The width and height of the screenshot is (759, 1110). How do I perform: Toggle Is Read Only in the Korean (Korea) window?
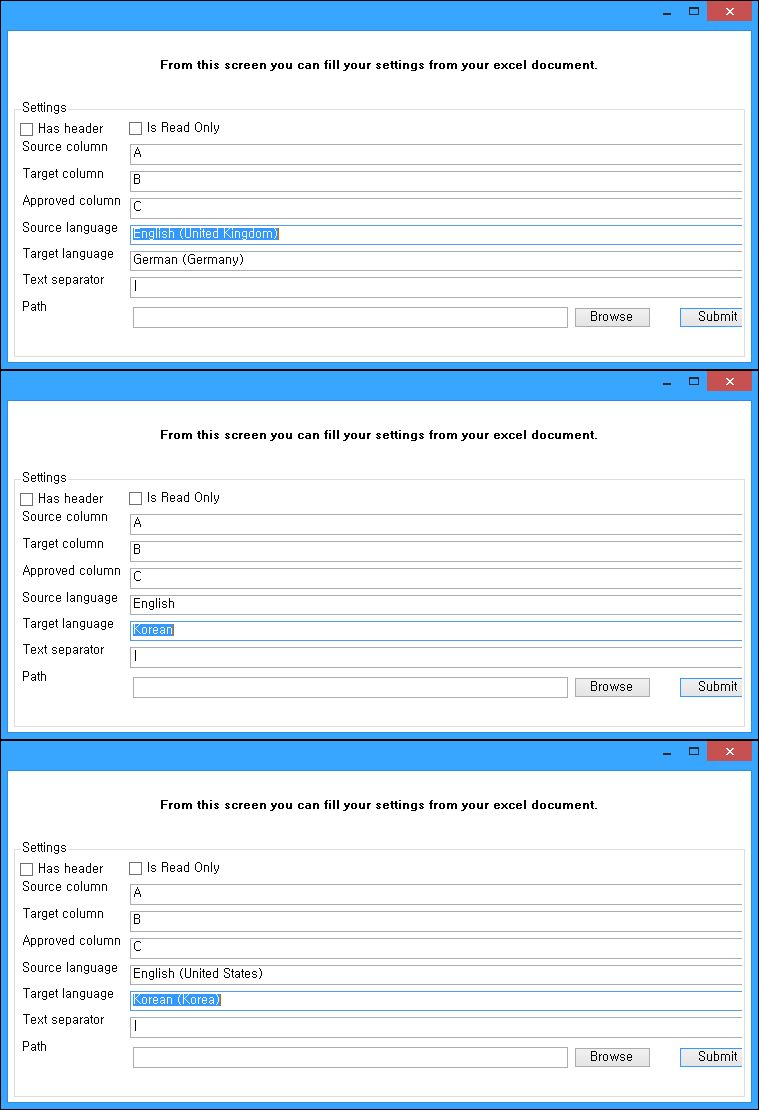pos(136,869)
